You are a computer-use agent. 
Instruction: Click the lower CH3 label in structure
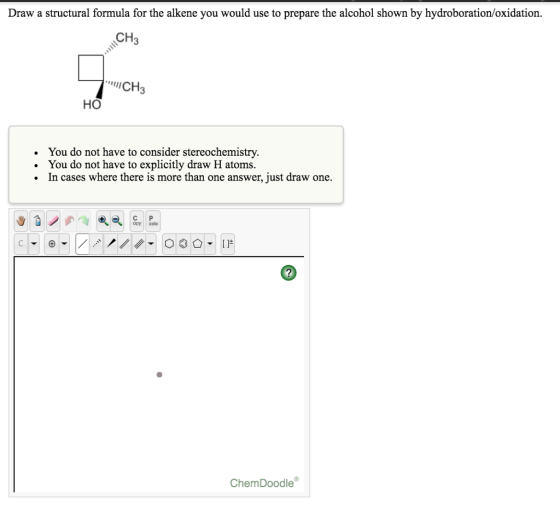pos(134,87)
